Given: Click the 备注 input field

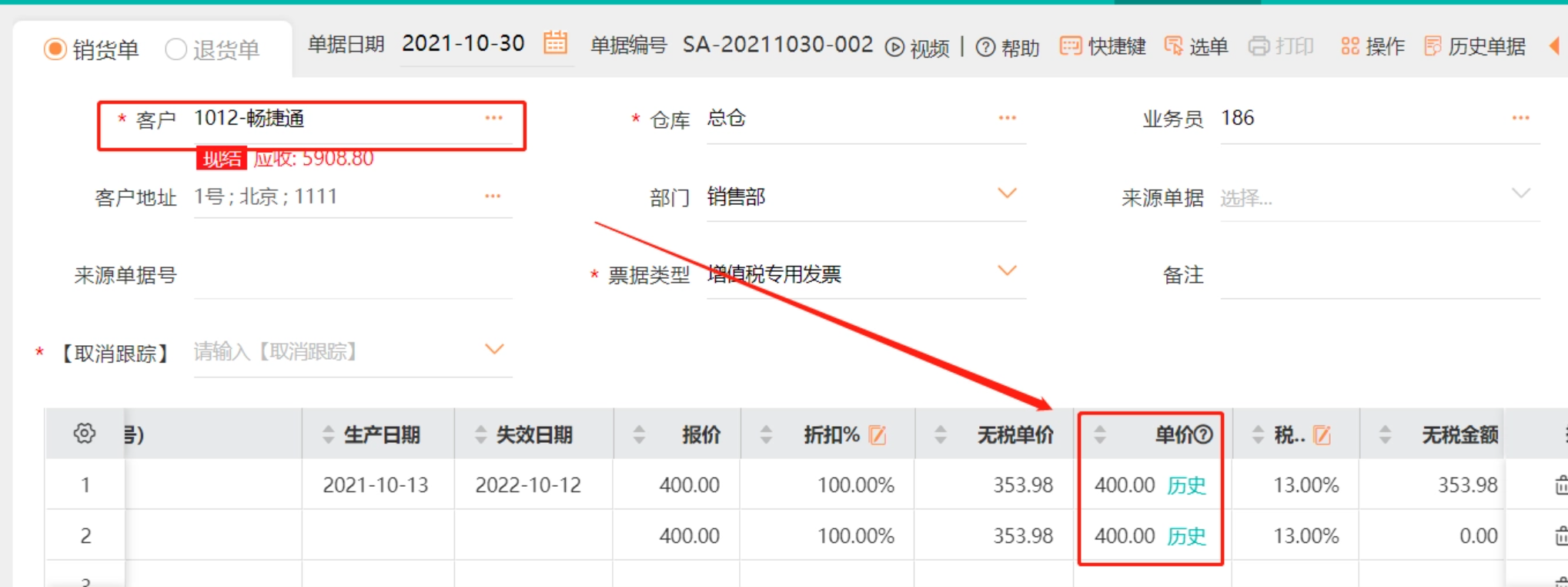Looking at the screenshot, I should point(1378,276).
